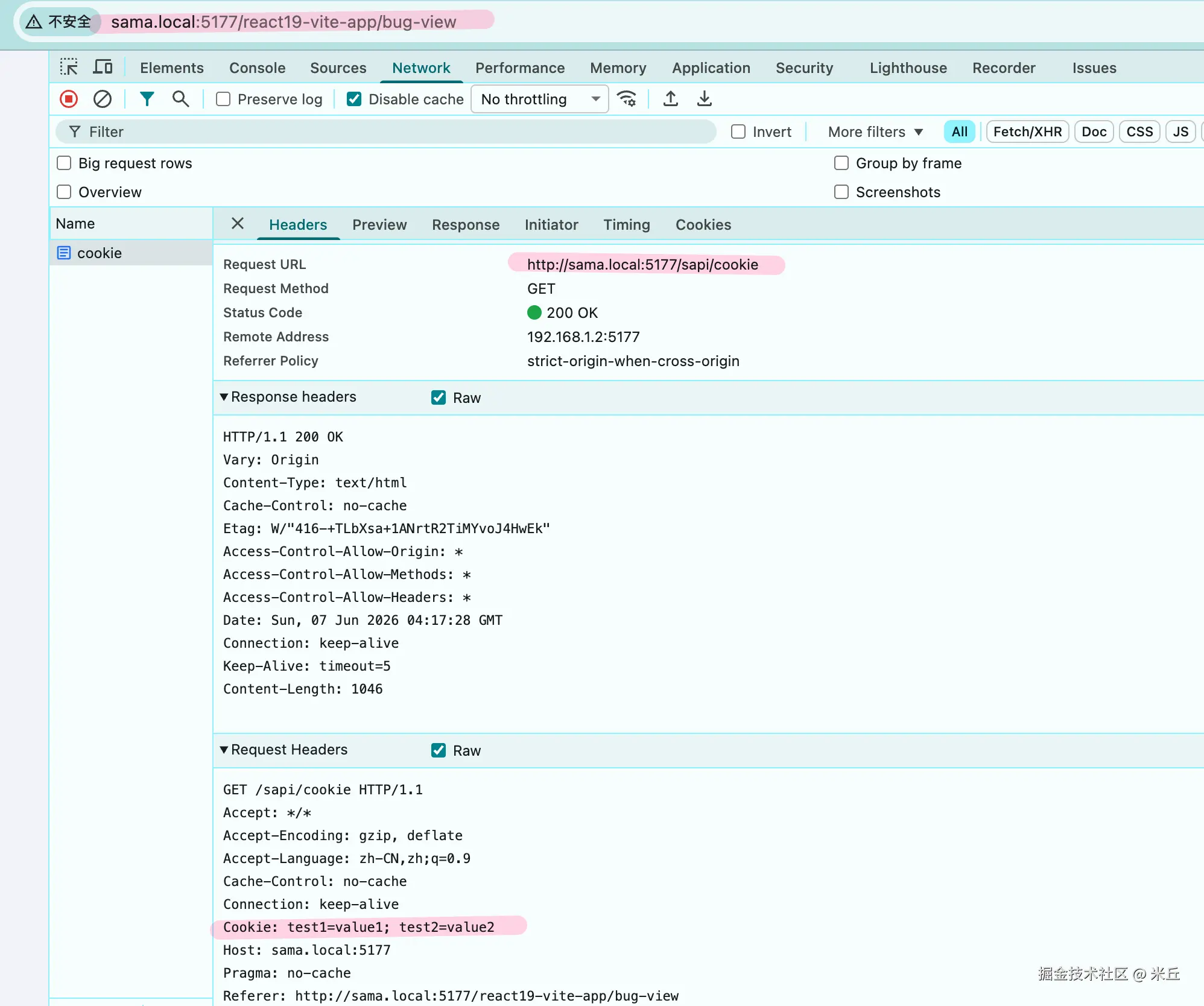Enable Preserve log checkbox
This screenshot has width=1204, height=1006.
coord(223,99)
